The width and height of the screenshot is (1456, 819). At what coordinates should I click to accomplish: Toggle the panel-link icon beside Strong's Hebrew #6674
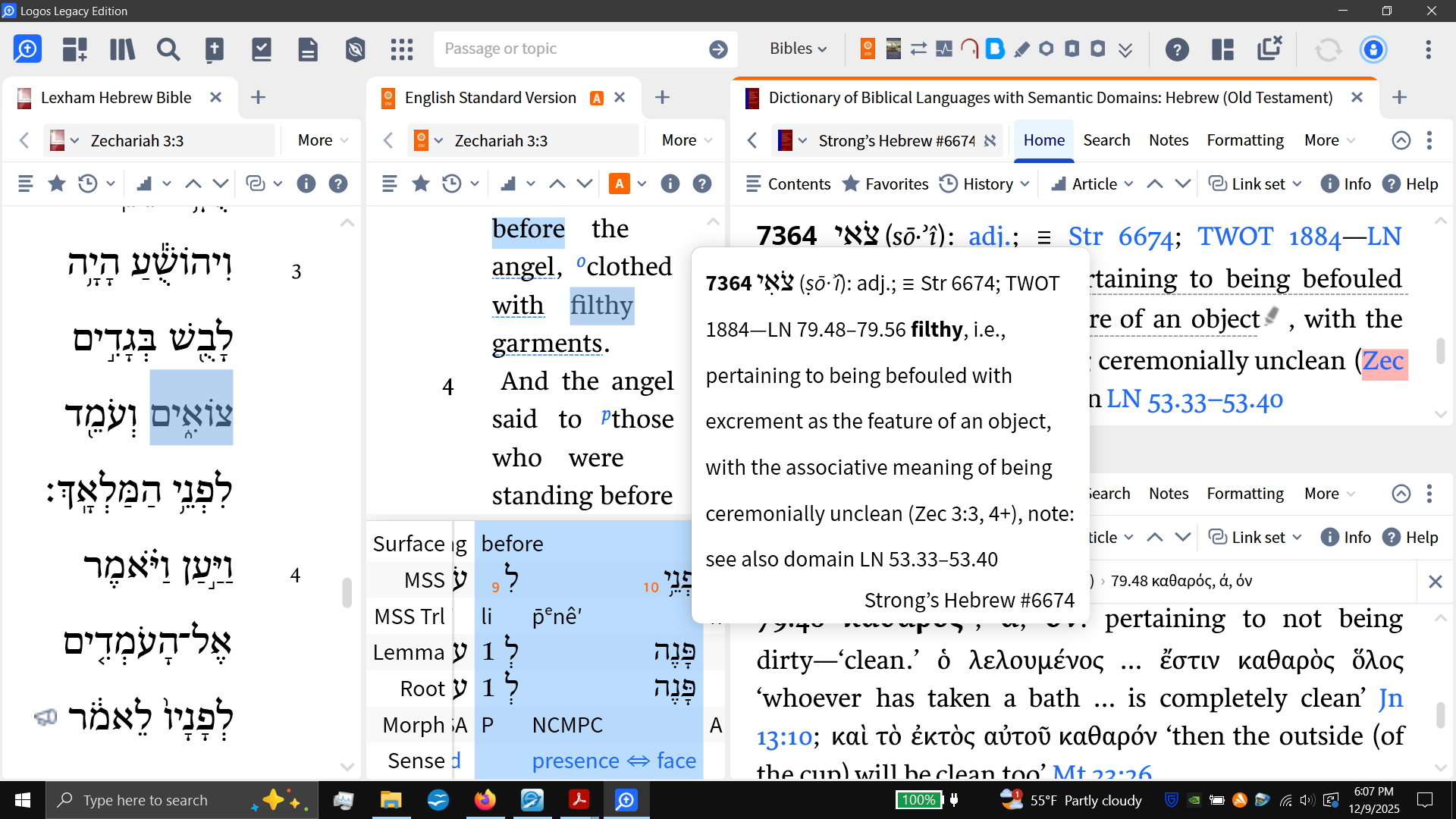point(990,141)
